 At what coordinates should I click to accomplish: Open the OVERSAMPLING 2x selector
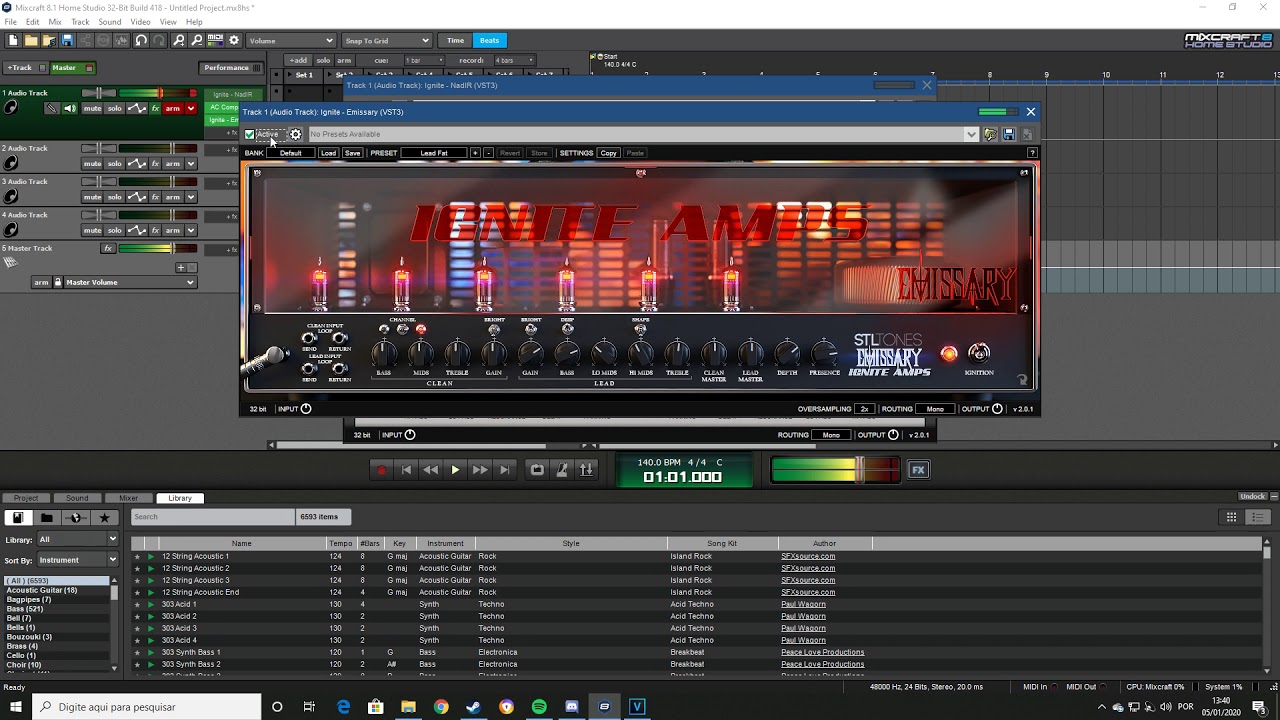point(864,409)
